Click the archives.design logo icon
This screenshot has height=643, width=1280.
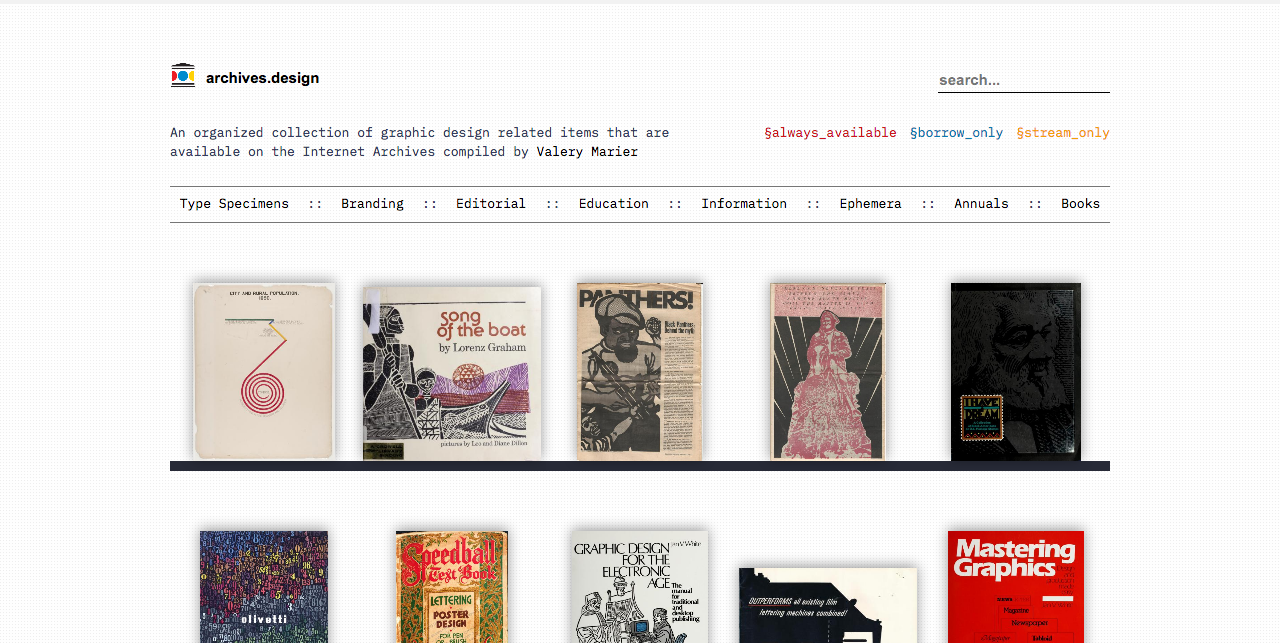[x=183, y=76]
